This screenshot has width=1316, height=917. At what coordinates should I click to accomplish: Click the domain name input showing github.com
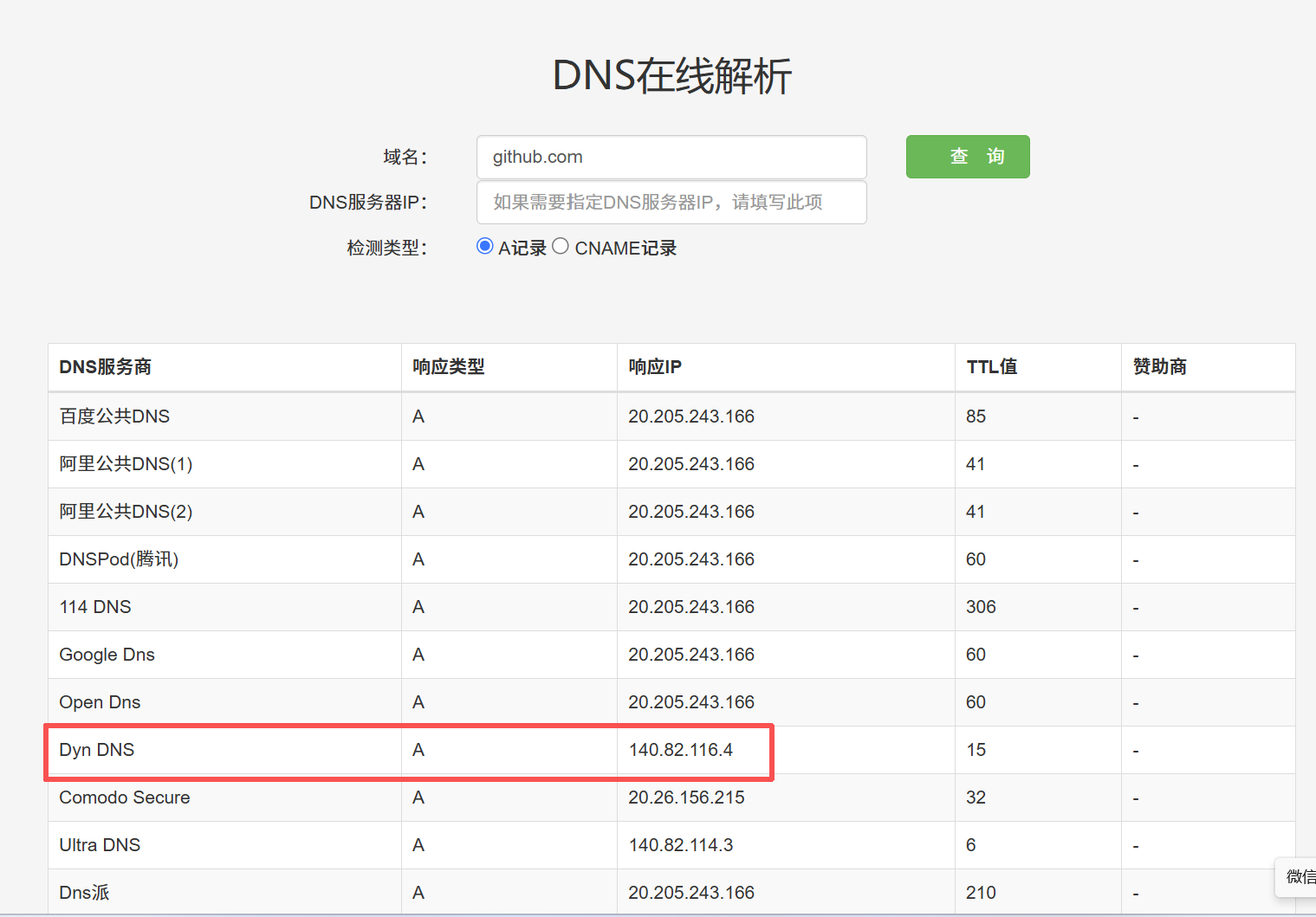click(x=671, y=157)
